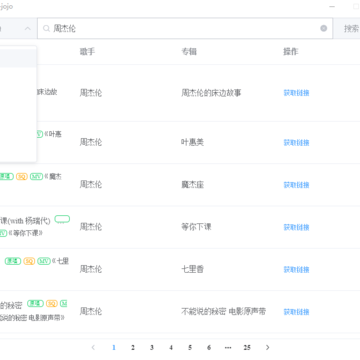
Task: Jump to page 6
Action: pyautogui.click(x=209, y=348)
